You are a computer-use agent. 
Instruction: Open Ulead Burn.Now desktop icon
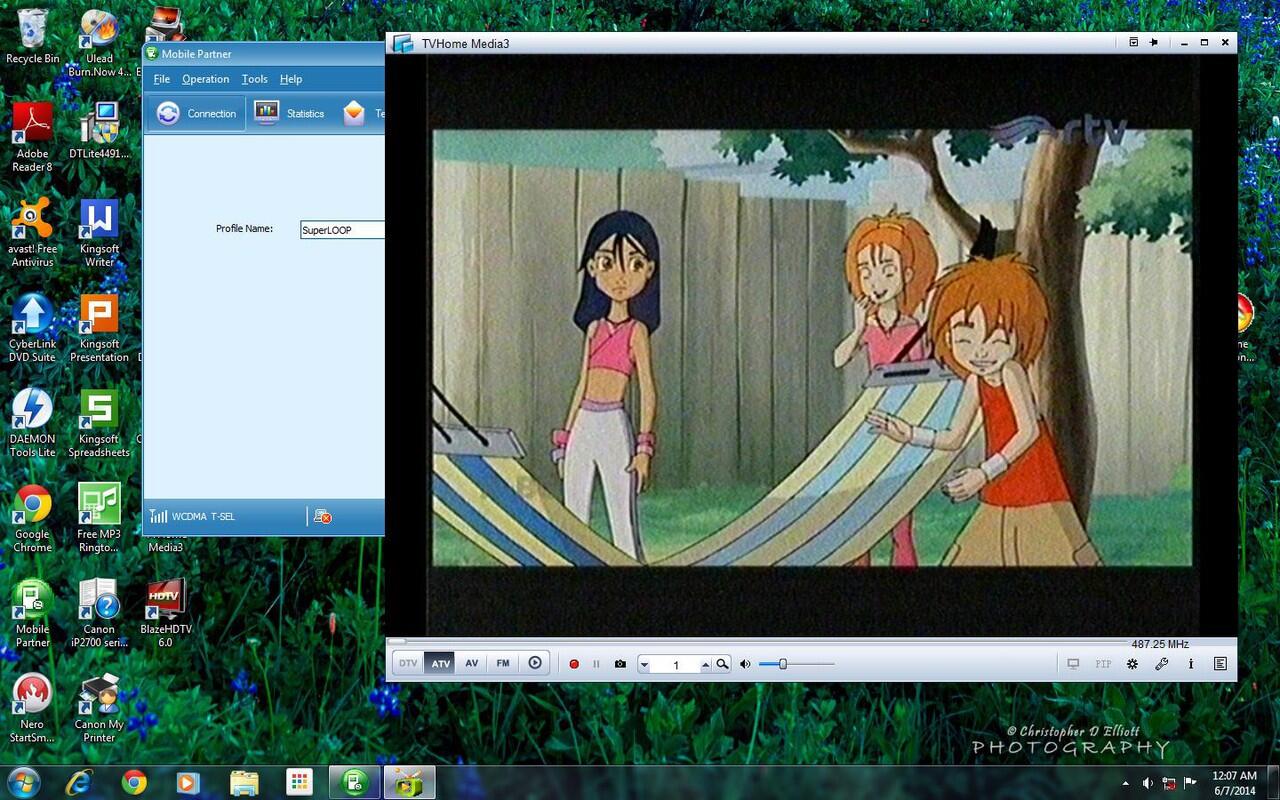pyautogui.click(x=99, y=42)
